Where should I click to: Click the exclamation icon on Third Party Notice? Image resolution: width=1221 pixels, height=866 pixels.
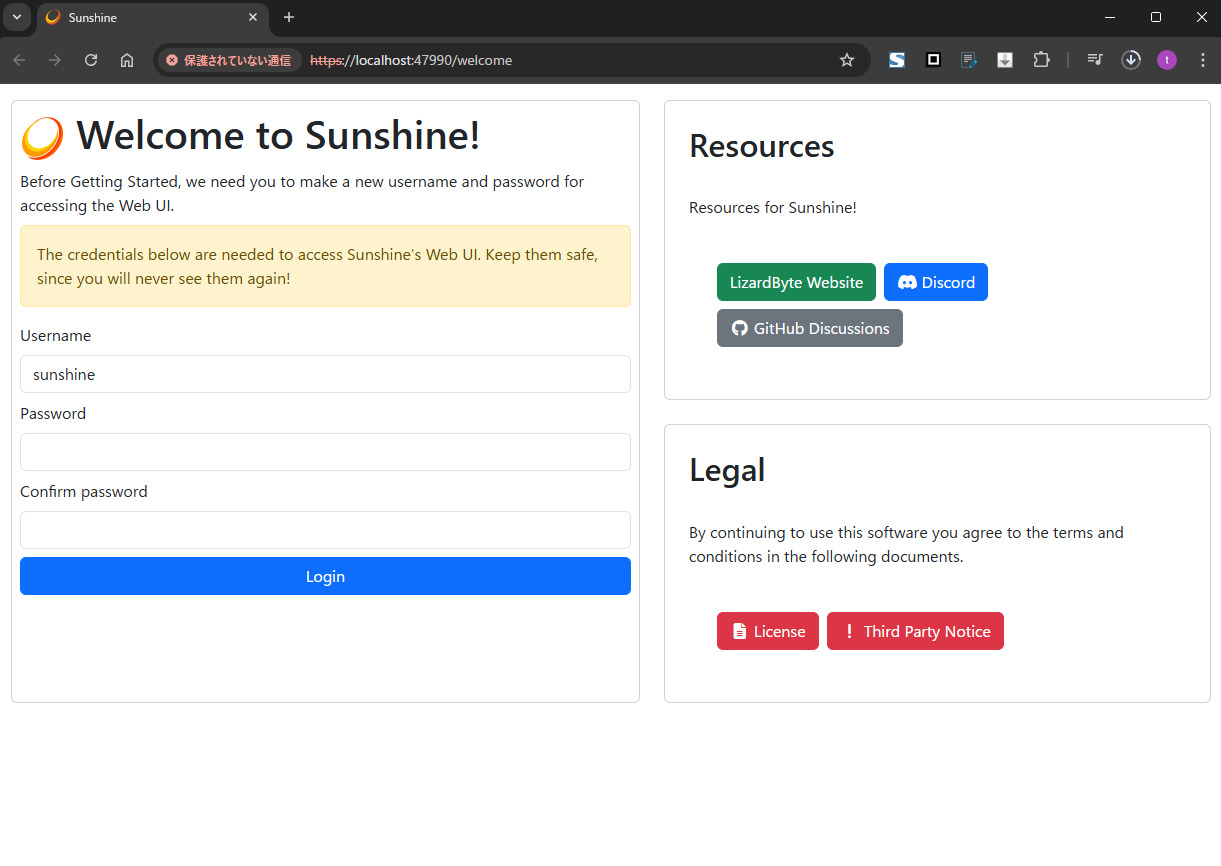(849, 631)
